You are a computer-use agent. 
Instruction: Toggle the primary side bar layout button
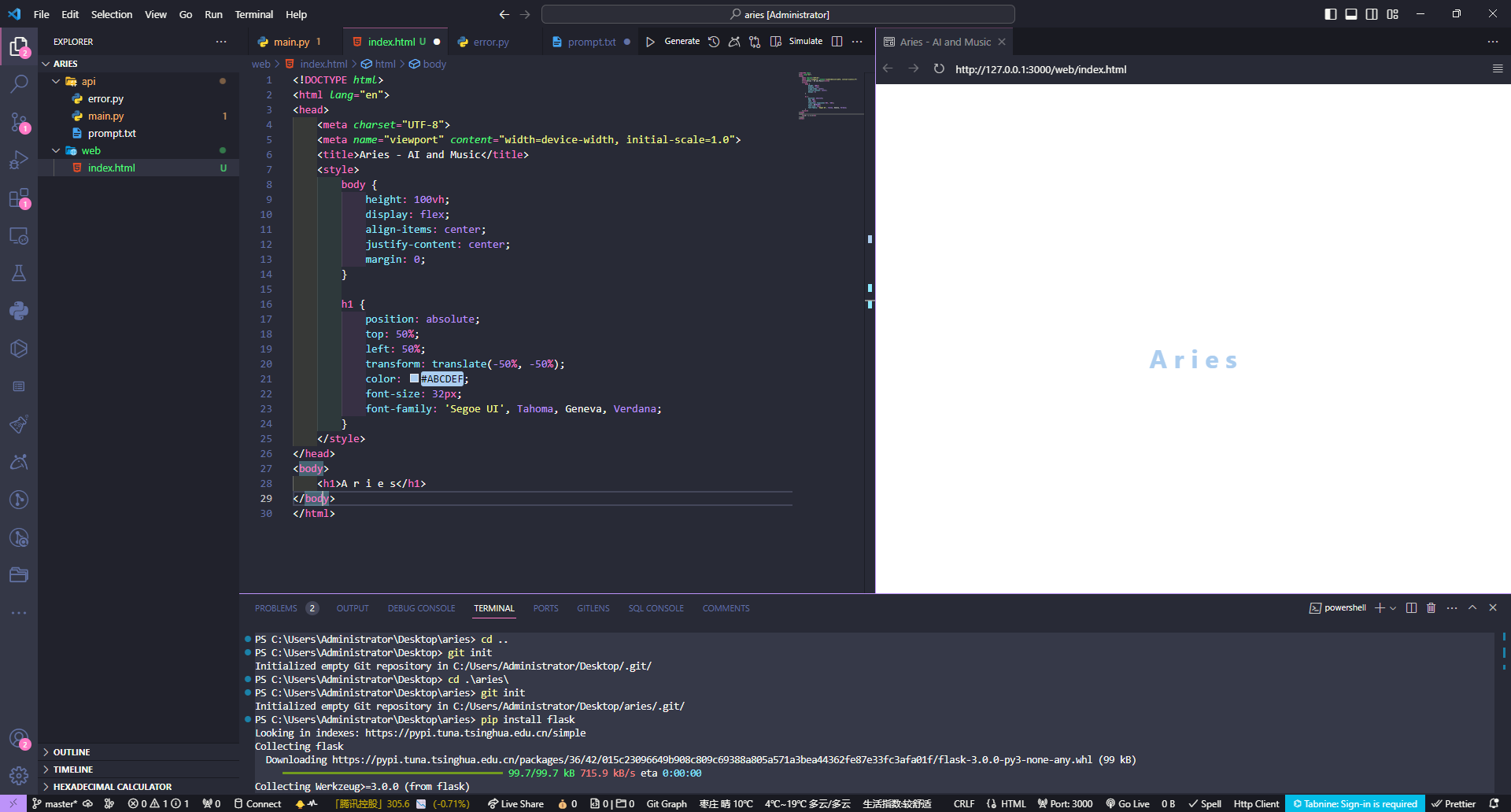pos(1331,14)
